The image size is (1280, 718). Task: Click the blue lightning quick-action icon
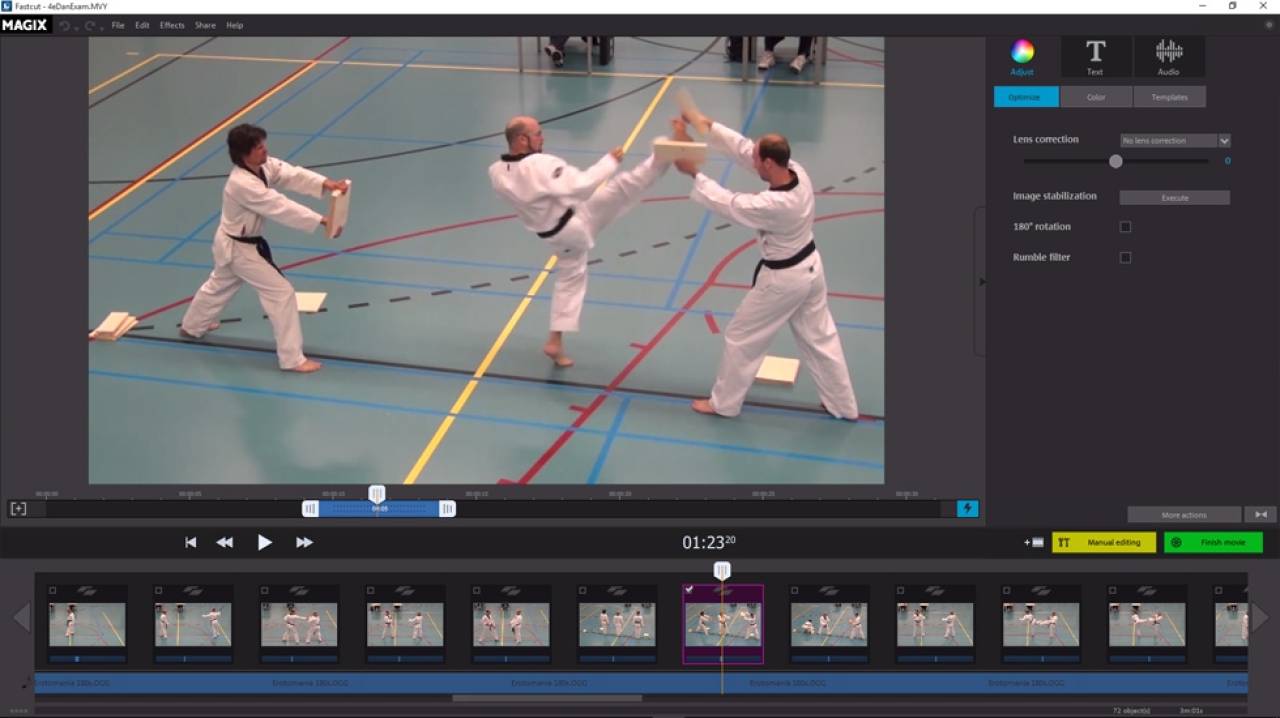coord(967,509)
